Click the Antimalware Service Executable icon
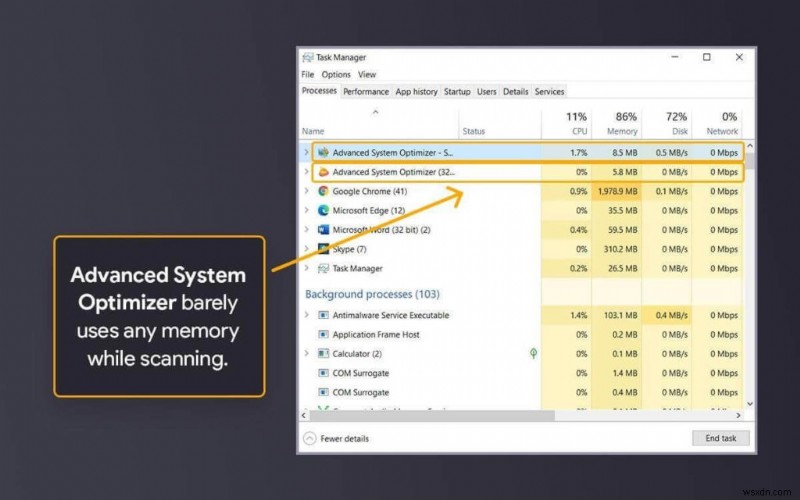This screenshot has height=500, width=800. pos(323,315)
